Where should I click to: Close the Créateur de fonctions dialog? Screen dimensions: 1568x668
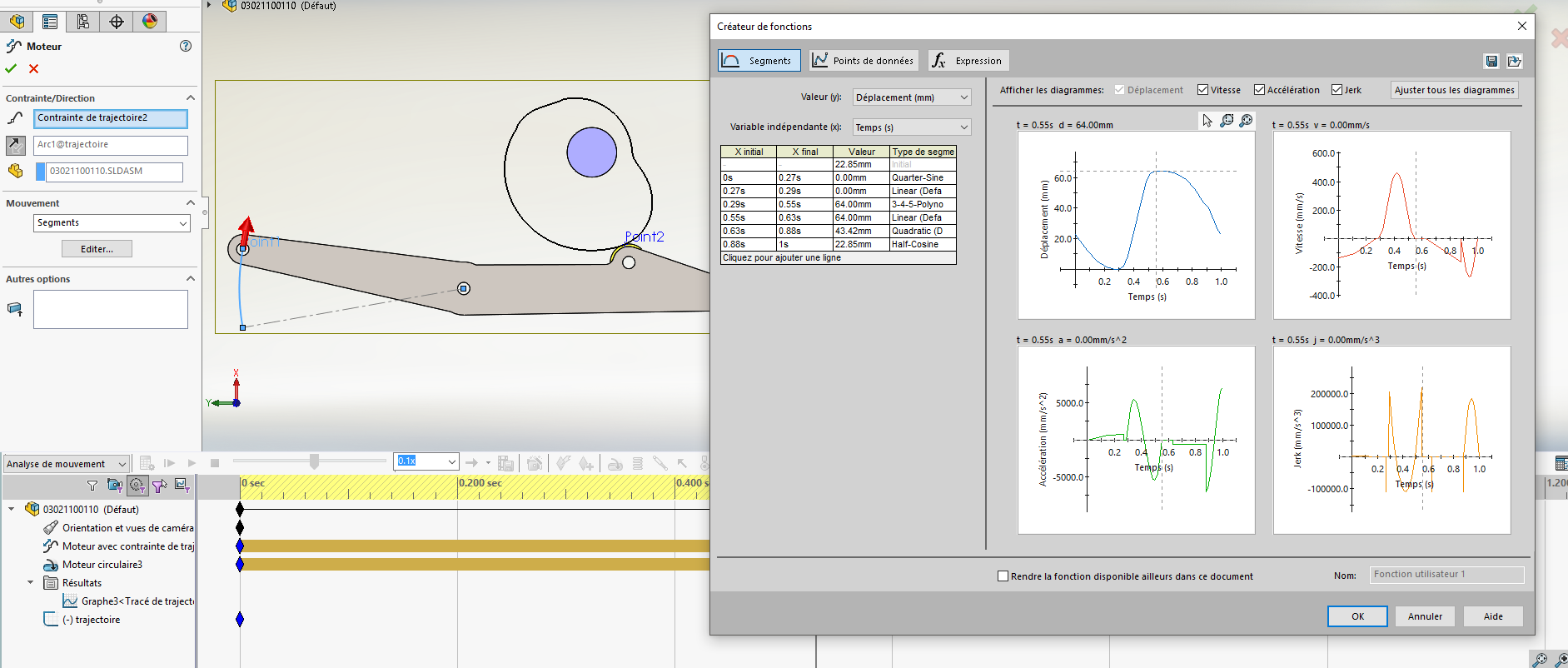pyautogui.click(x=1522, y=26)
